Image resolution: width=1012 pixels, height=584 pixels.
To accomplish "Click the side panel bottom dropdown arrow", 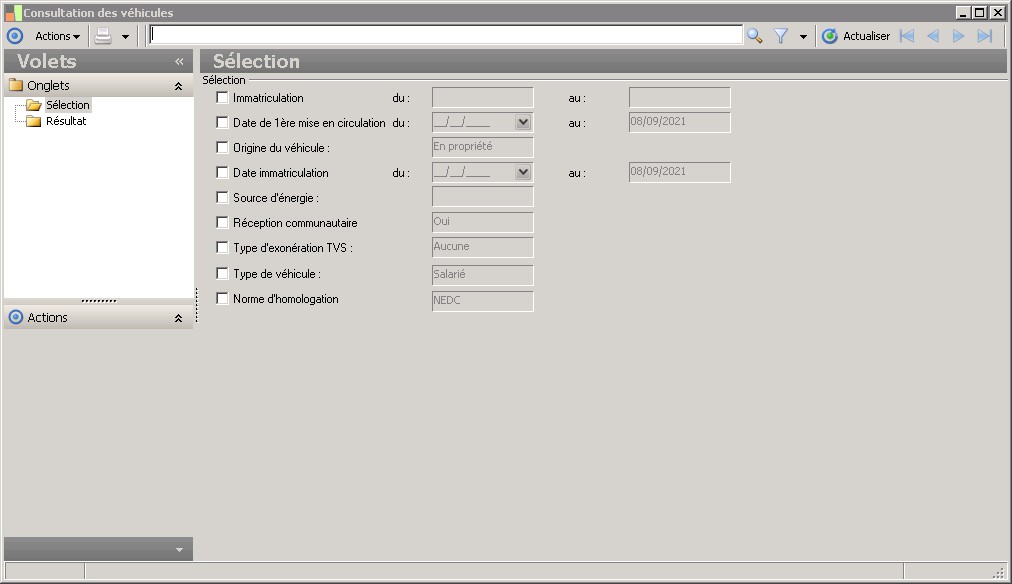I will [179, 550].
